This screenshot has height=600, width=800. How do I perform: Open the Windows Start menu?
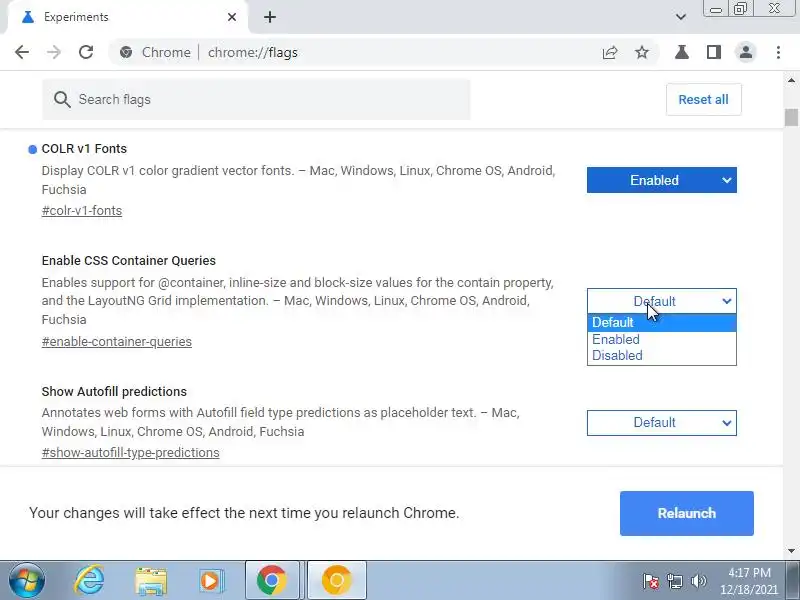click(x=27, y=580)
